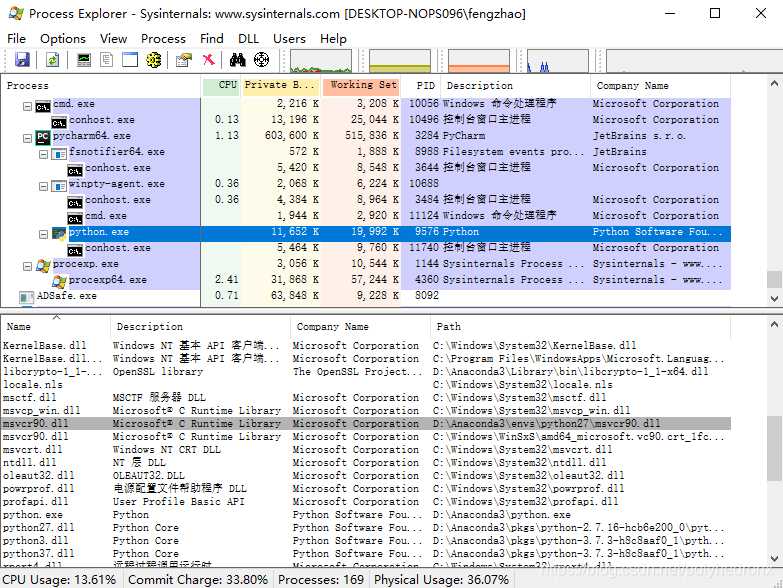
Task: Click the yellow gear DLL/handles view icon
Action: click(x=153, y=60)
